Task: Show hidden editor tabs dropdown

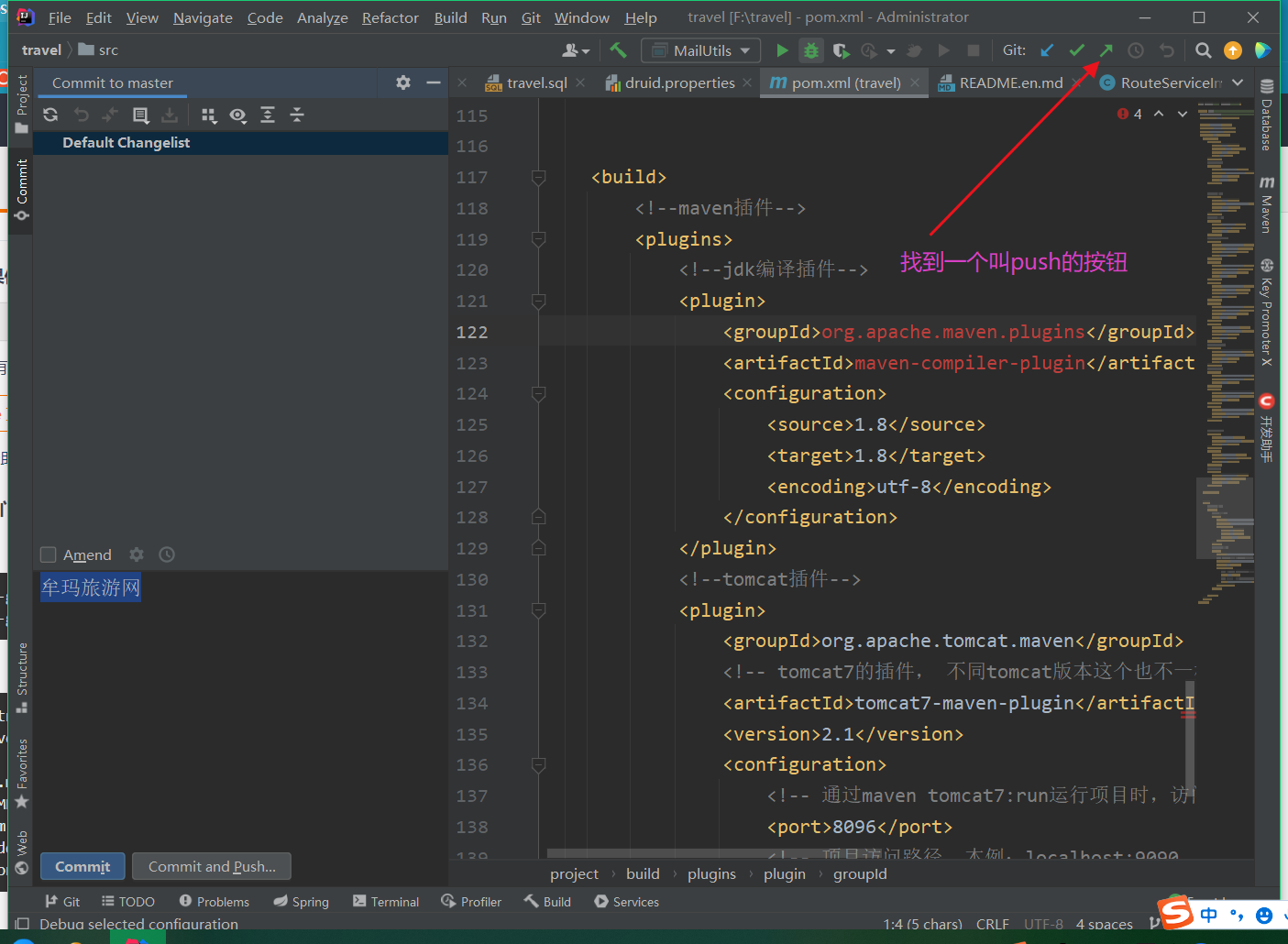Action: [x=1238, y=82]
